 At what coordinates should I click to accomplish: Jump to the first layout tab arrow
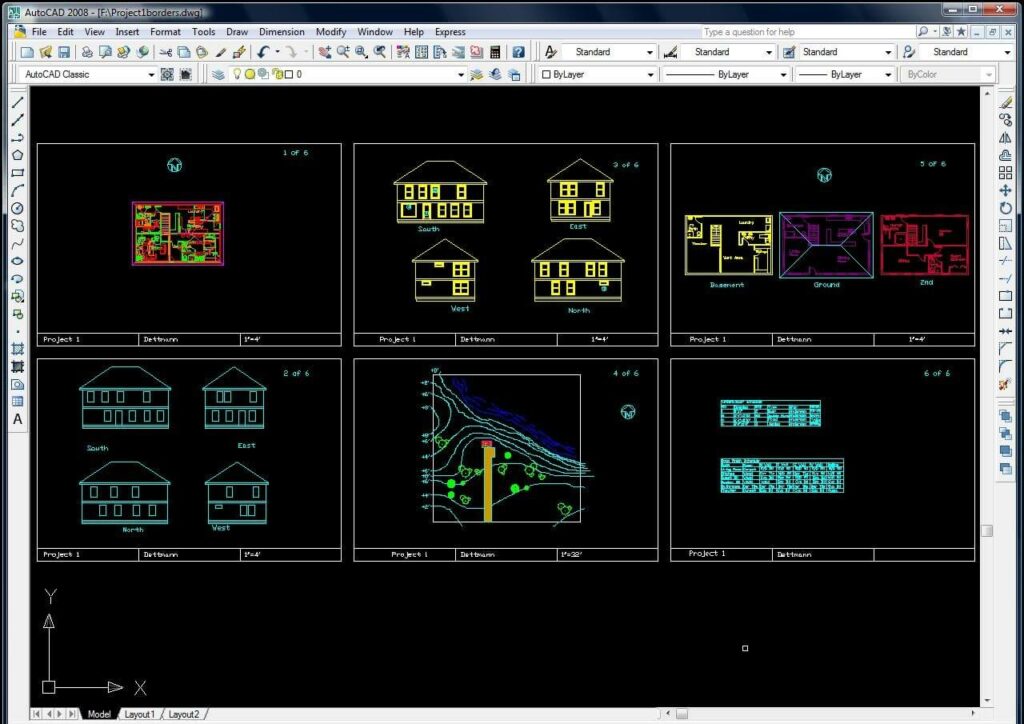coord(37,714)
